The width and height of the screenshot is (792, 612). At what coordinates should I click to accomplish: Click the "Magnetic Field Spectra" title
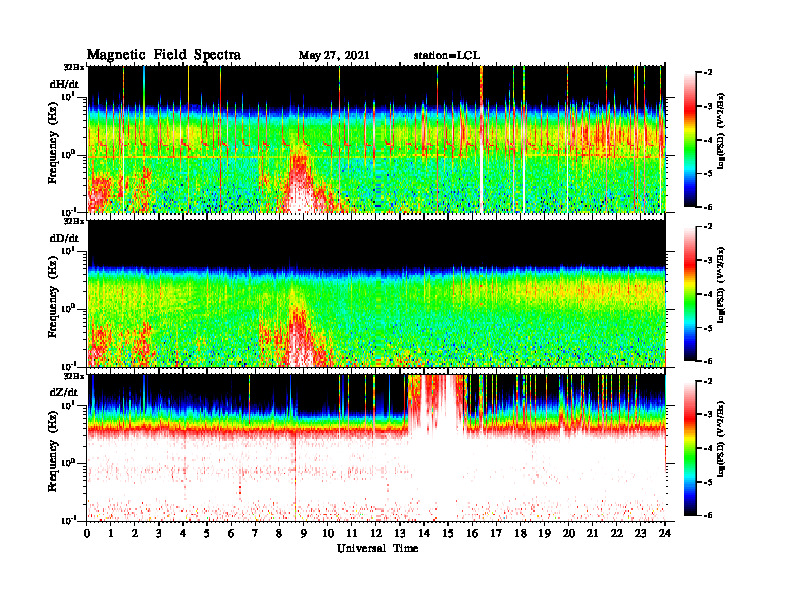click(x=164, y=55)
